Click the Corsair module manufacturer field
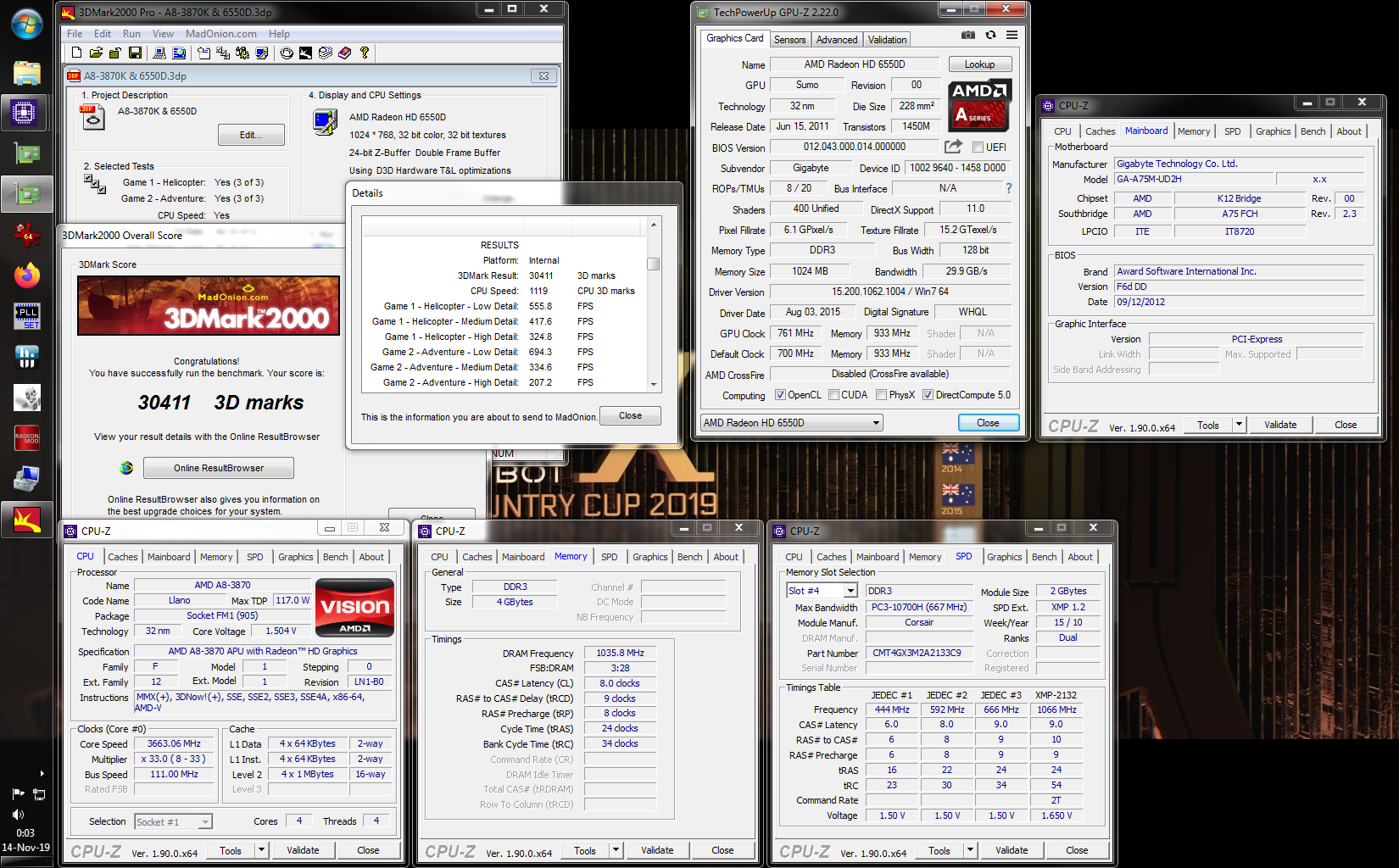 (x=919, y=622)
